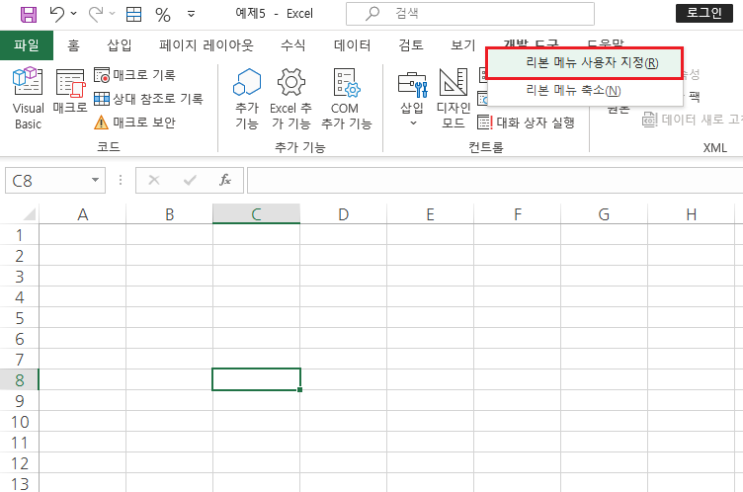743x492 pixels.
Task: Toggle 상대 참조로 기록 option
Action: [148, 99]
